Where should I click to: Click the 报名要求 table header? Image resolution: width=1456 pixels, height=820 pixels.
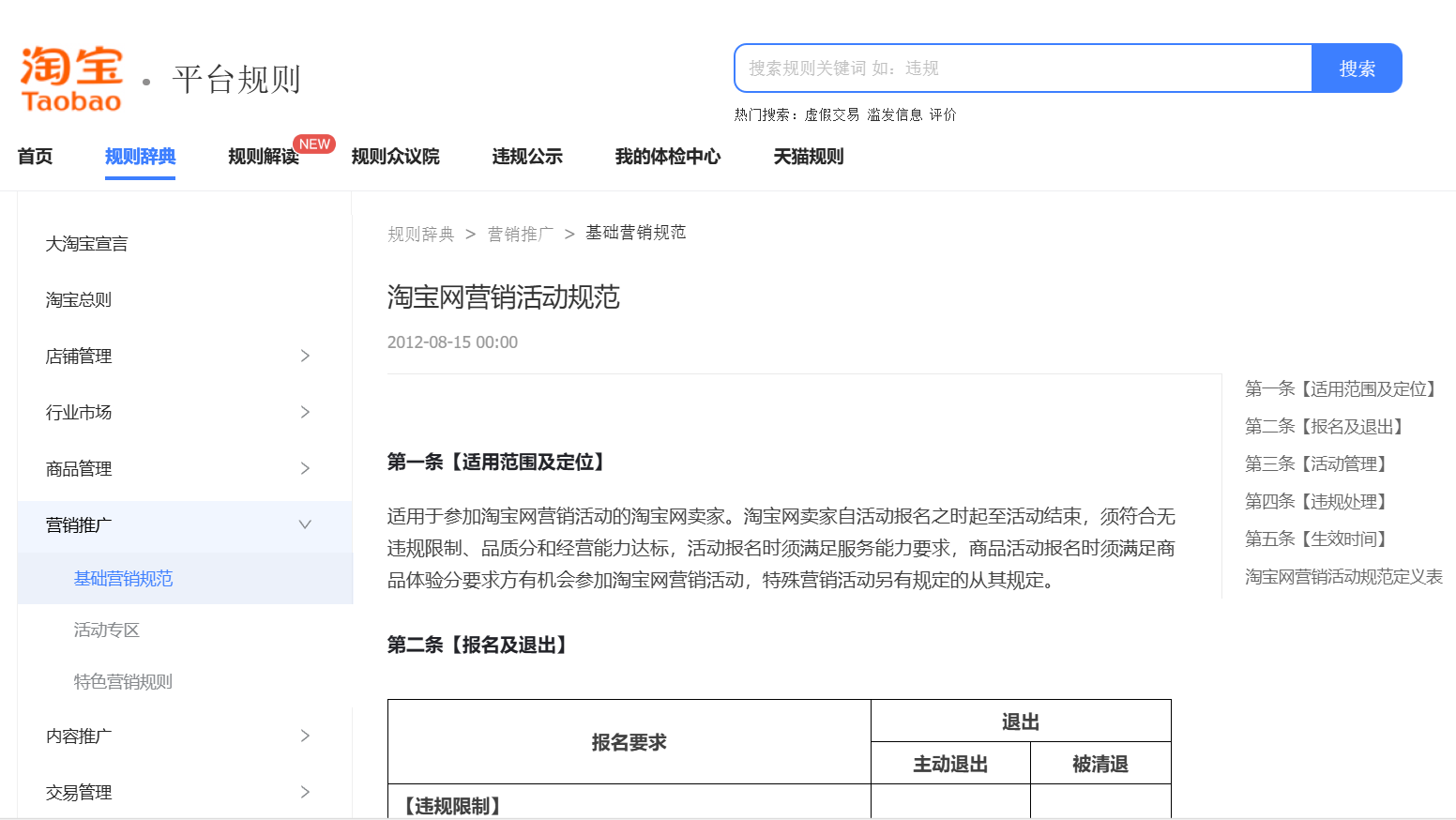pos(629,742)
